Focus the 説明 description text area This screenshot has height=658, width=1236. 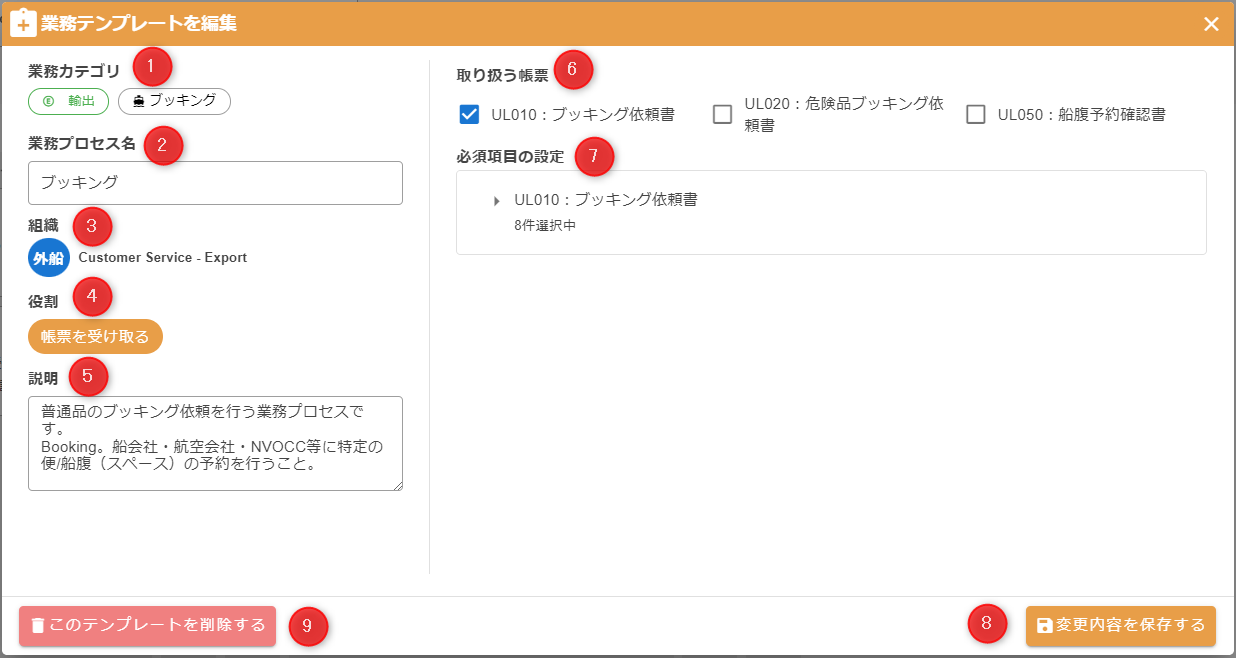(215, 443)
